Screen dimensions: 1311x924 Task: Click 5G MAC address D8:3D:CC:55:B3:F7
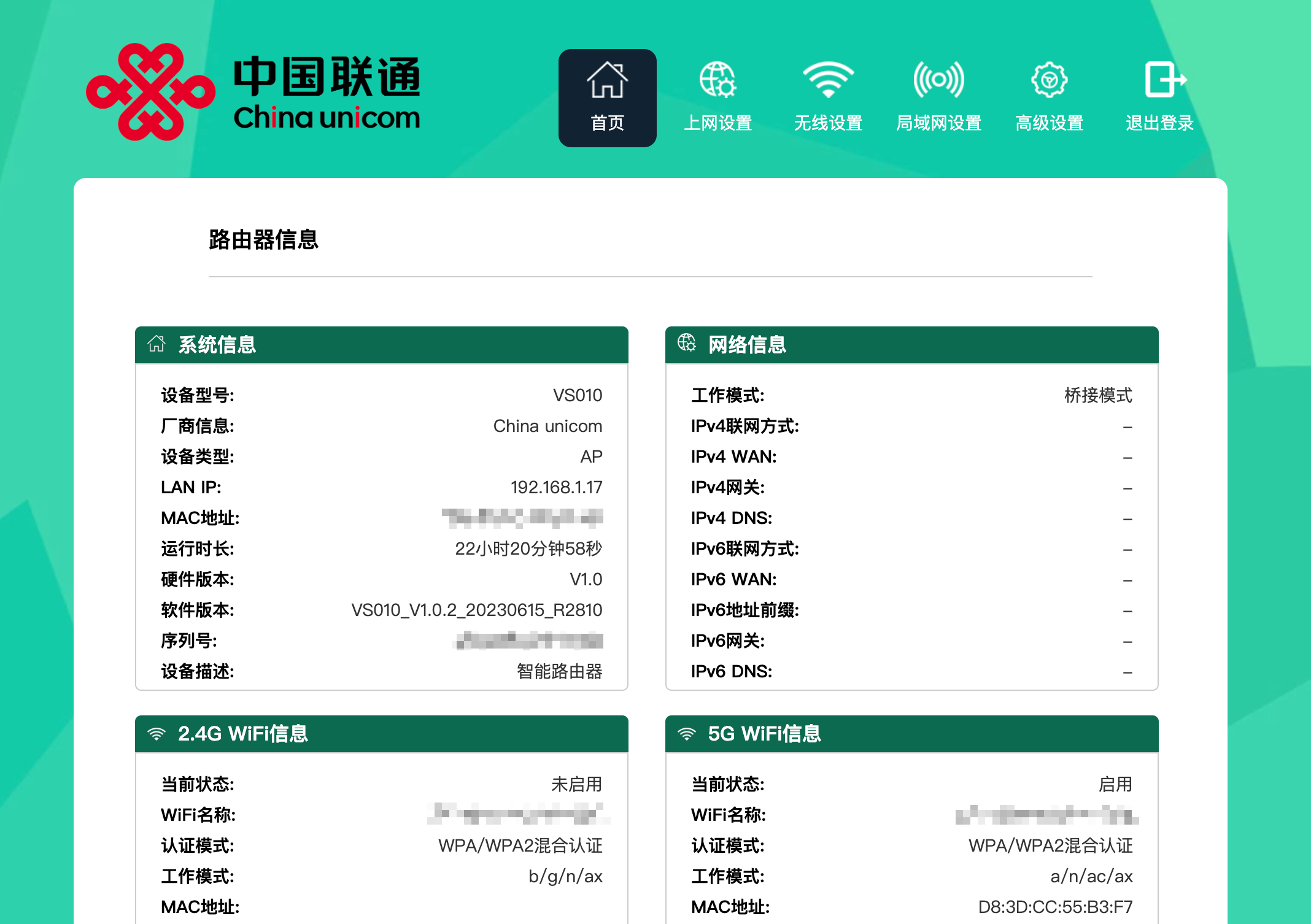(x=1055, y=907)
